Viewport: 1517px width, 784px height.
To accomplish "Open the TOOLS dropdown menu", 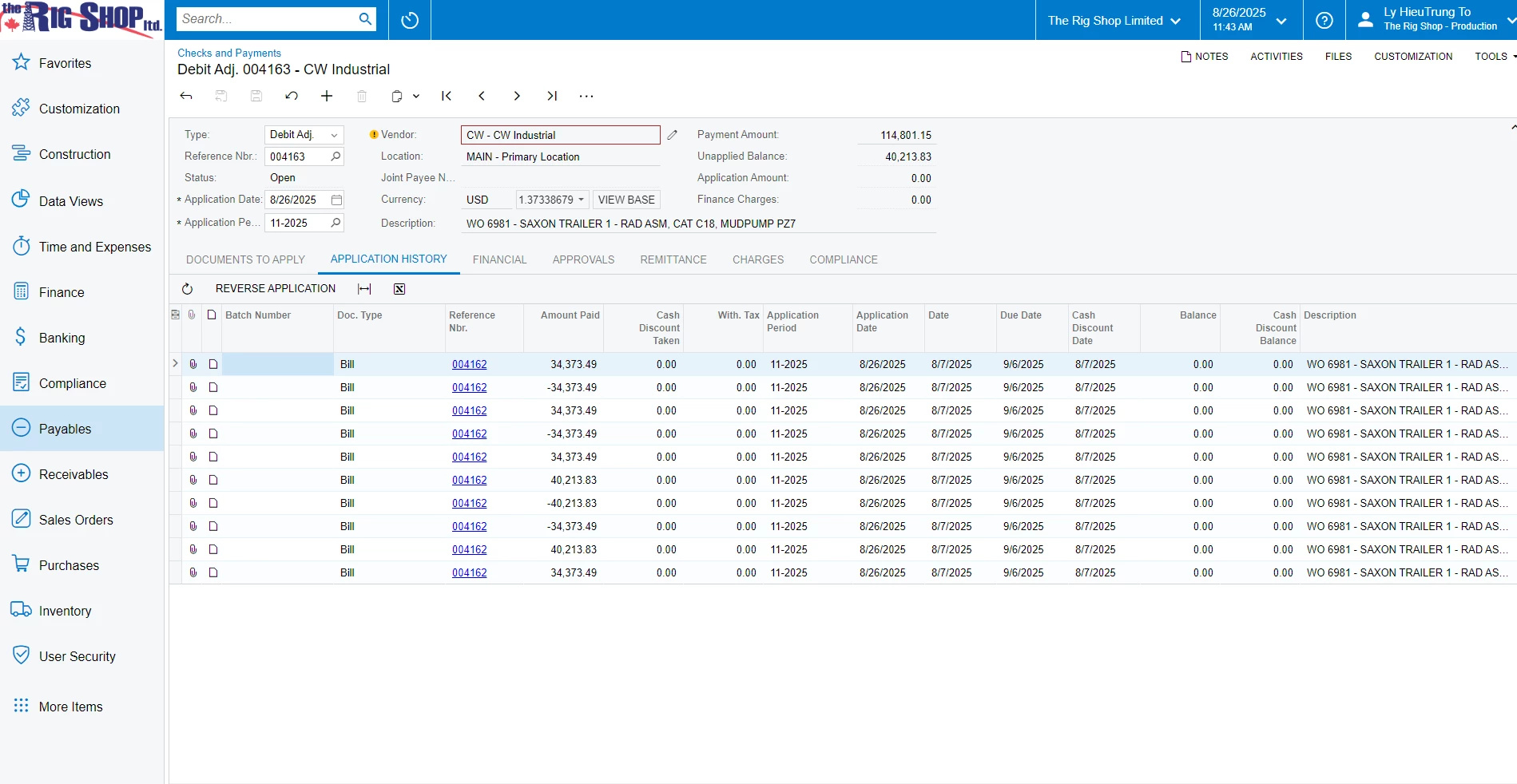I will coord(1495,57).
